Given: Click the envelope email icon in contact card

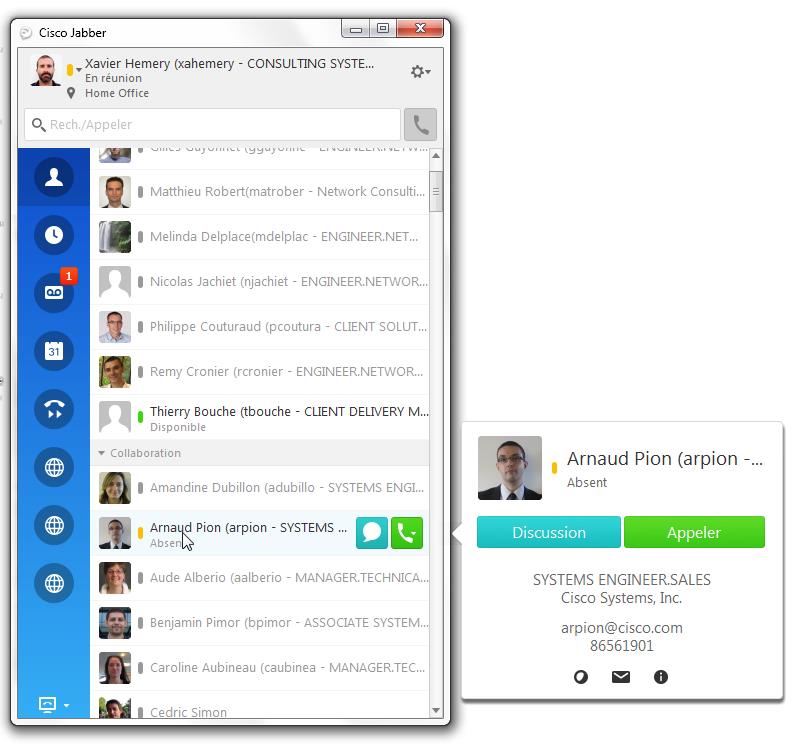Looking at the screenshot, I should coord(621,677).
